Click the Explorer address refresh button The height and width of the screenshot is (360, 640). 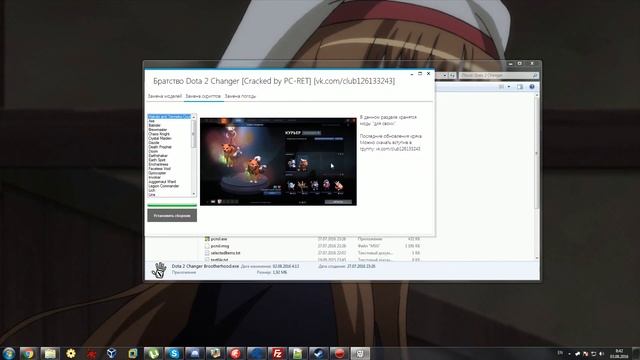coord(452,76)
